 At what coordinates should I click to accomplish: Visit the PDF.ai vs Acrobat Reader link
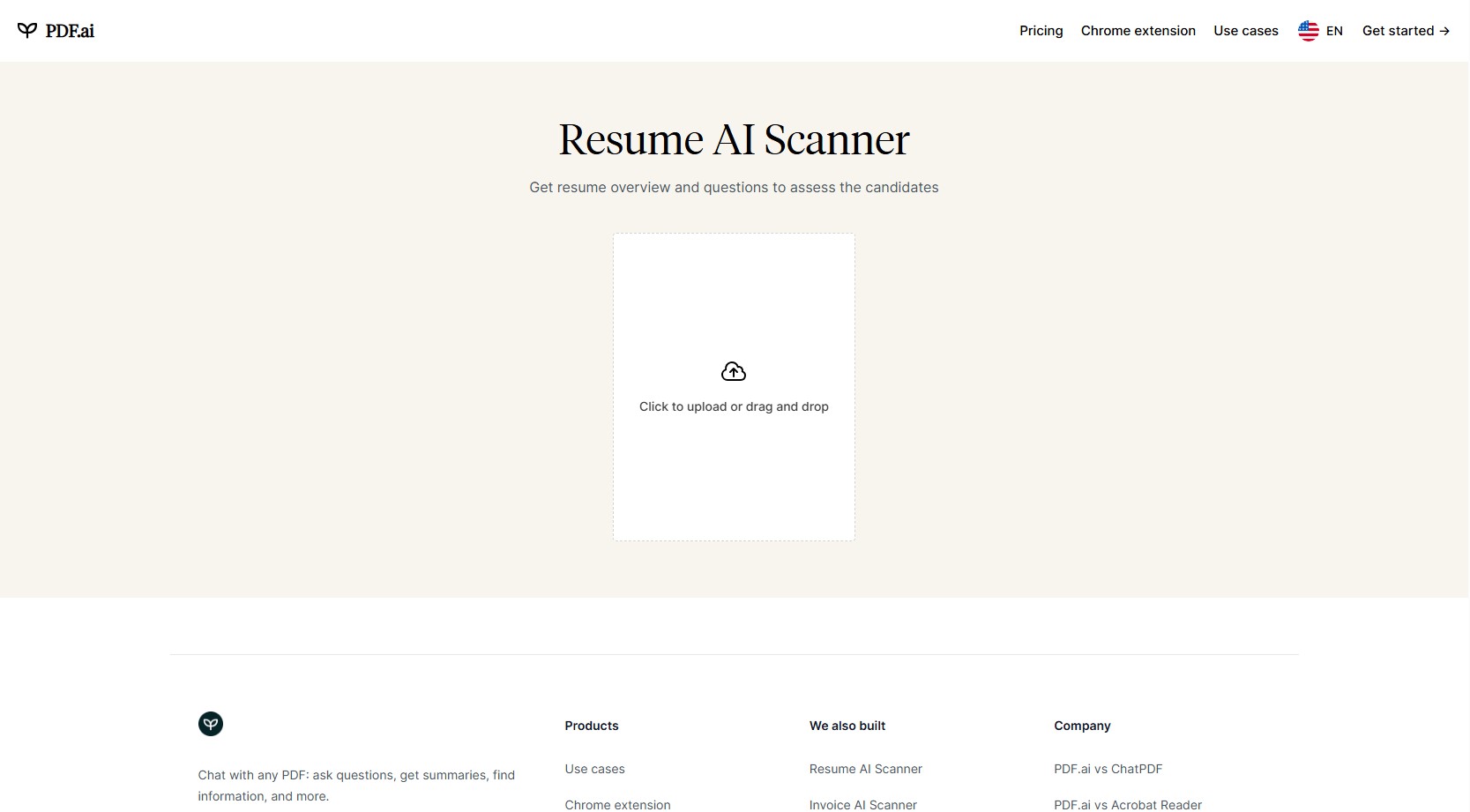1127,804
